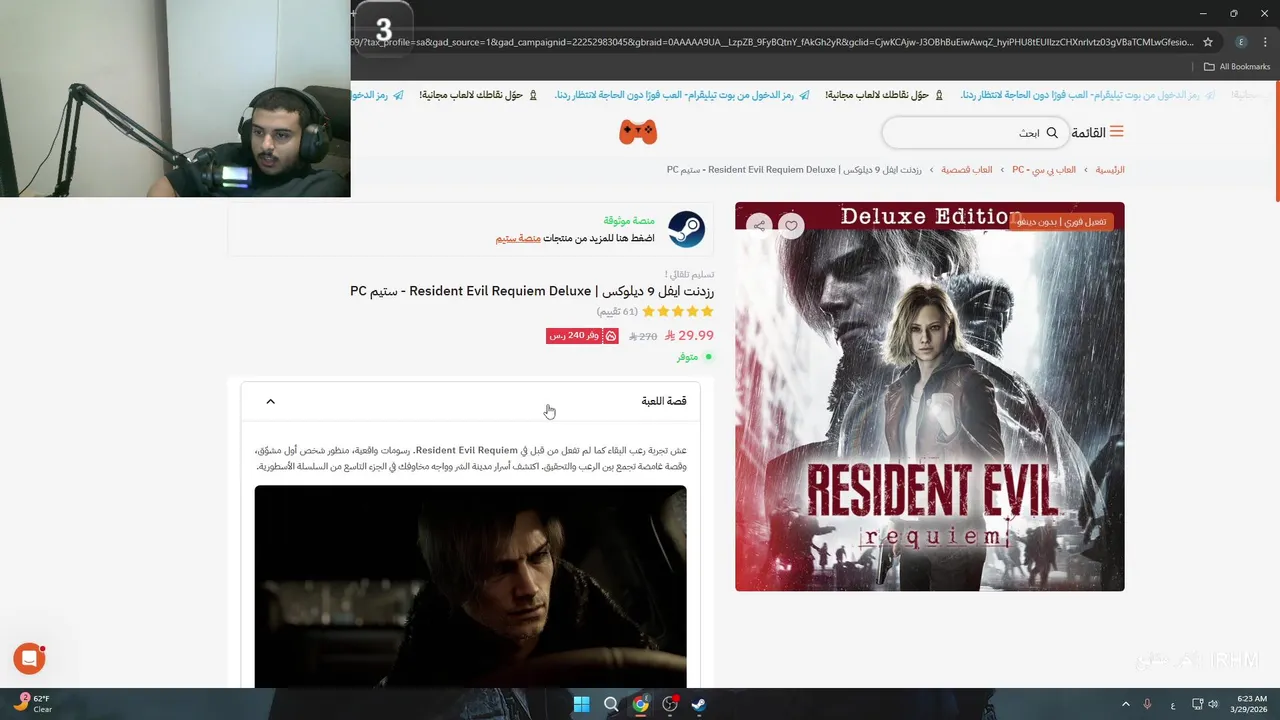This screenshot has width=1280, height=720.
Task: Open network settings tray icon
Action: click(x=1197, y=704)
